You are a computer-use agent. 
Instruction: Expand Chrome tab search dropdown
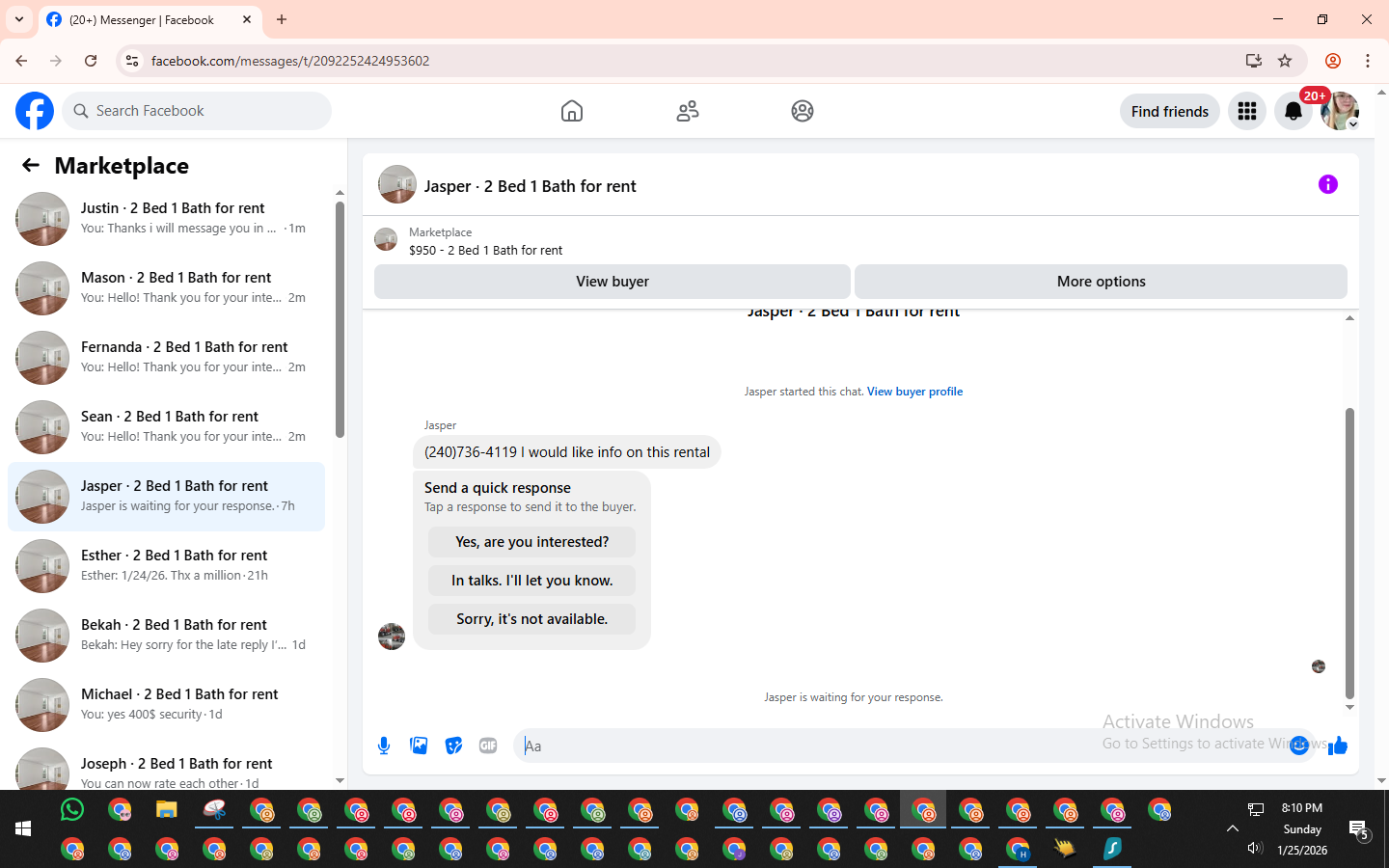click(19, 19)
